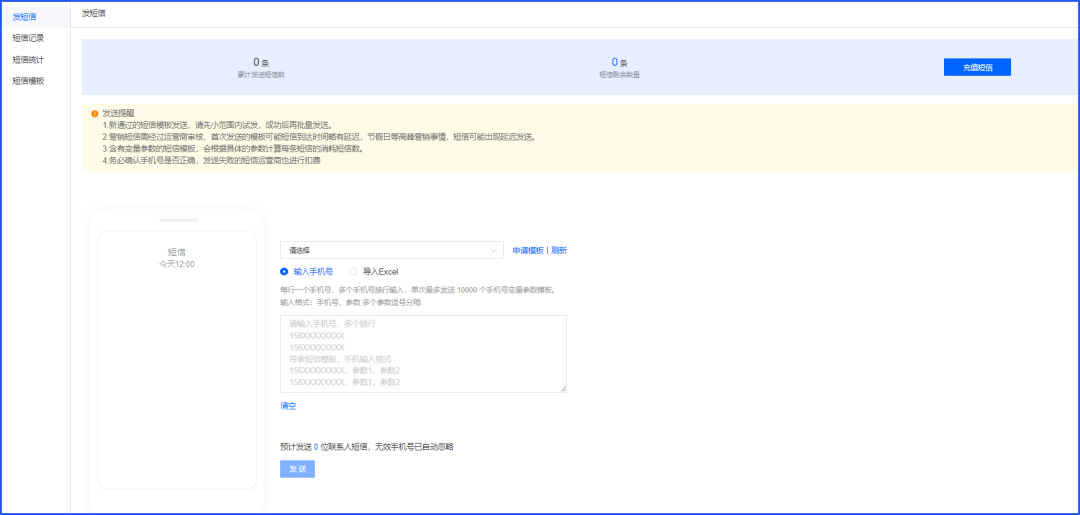Image resolution: width=1080 pixels, height=515 pixels.
Task: Click the 清空 link
Action: (x=288, y=406)
